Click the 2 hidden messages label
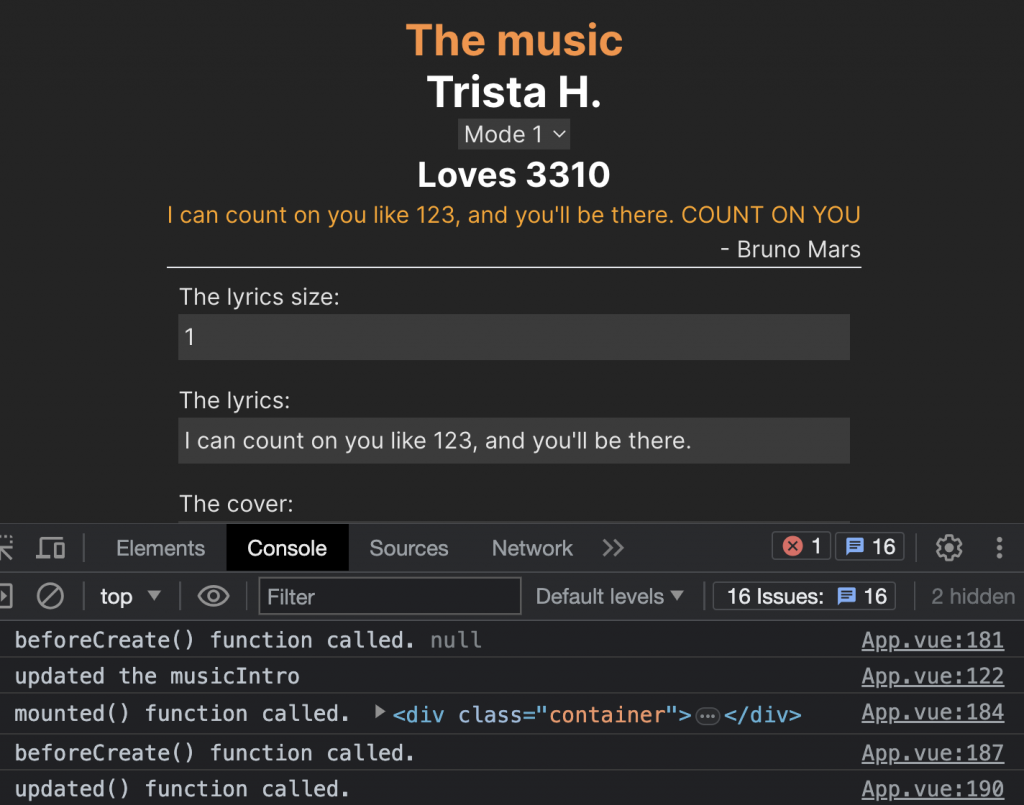Screen dimensions: 1024x805 973,596
